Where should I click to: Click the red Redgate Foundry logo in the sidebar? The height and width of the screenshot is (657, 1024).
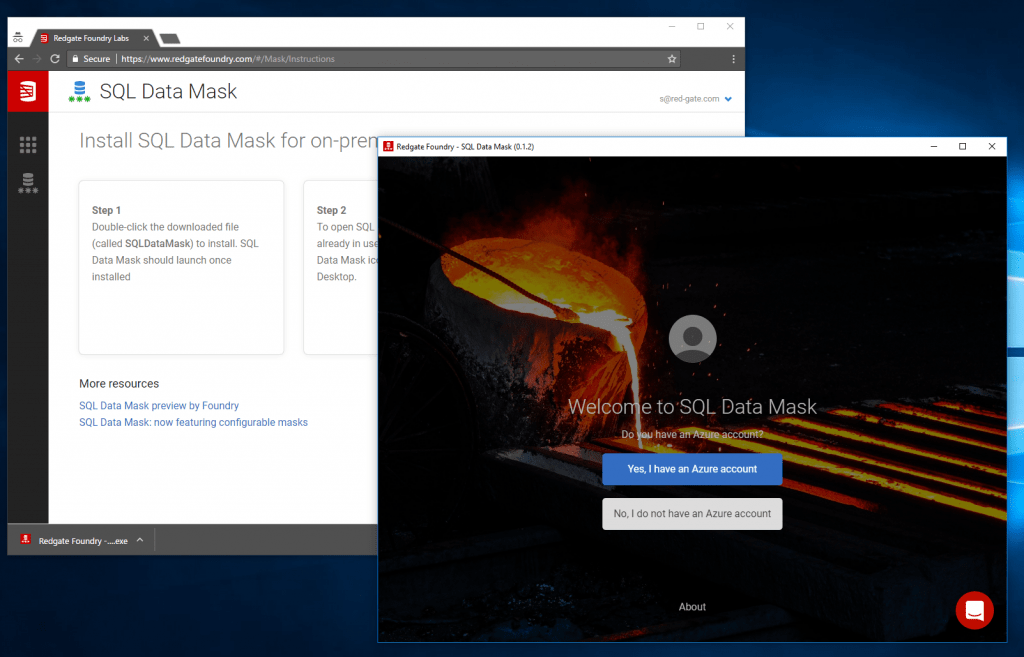point(26,91)
